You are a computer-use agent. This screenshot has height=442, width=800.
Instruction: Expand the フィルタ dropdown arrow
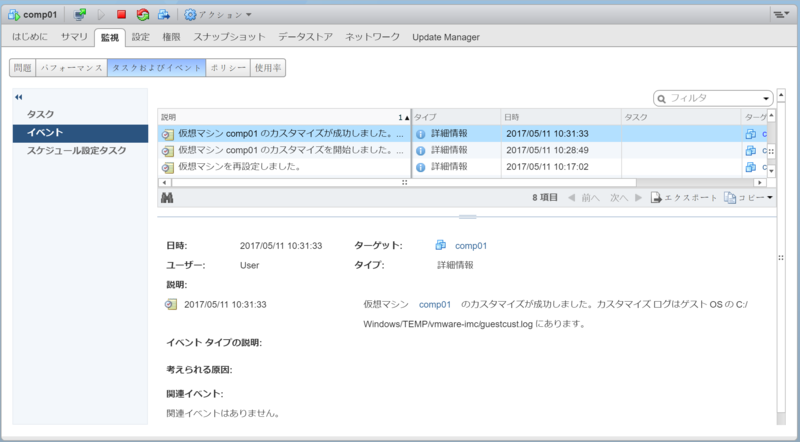[766, 99]
